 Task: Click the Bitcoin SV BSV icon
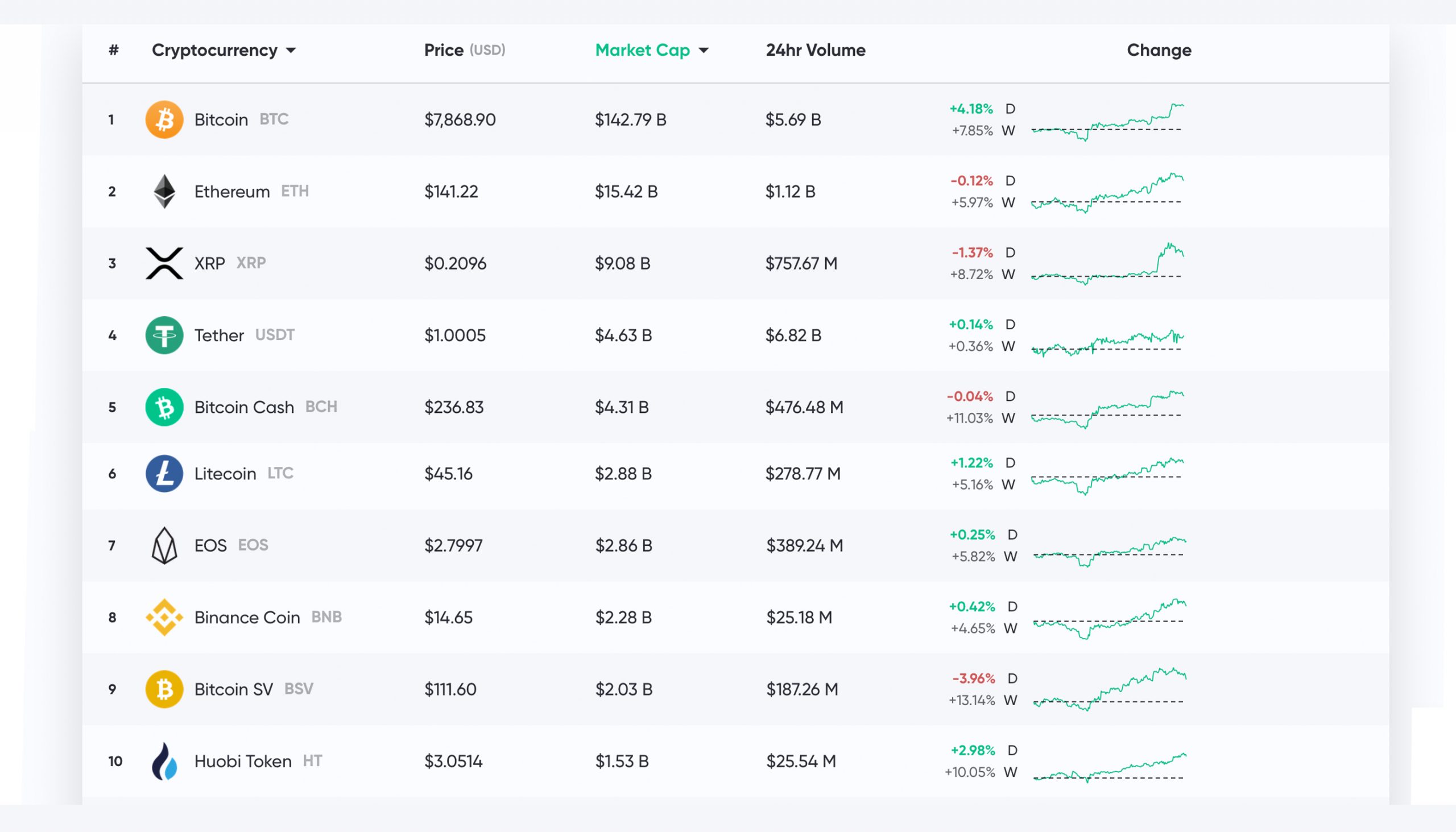(162, 688)
